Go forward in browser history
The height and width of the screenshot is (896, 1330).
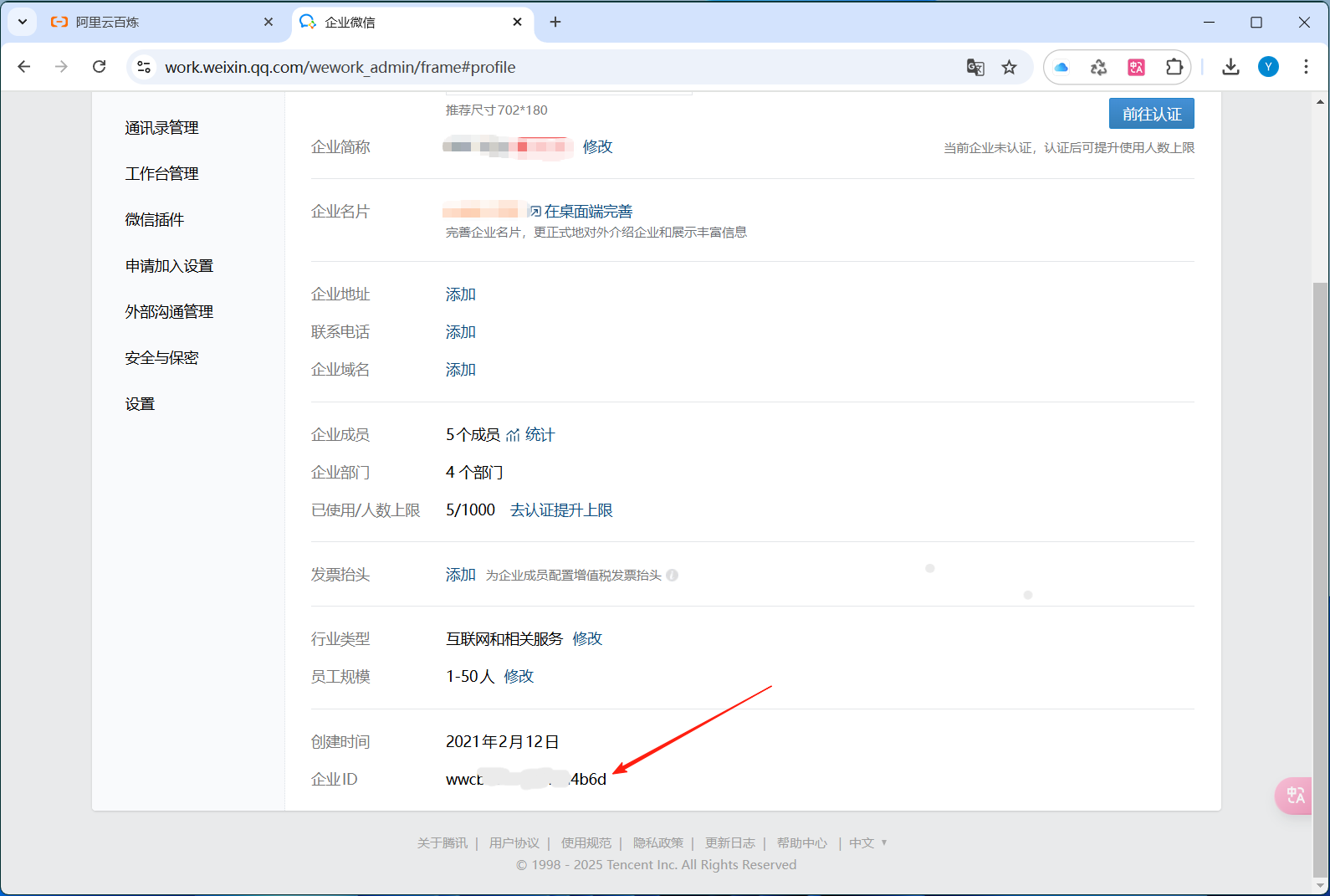[61, 67]
